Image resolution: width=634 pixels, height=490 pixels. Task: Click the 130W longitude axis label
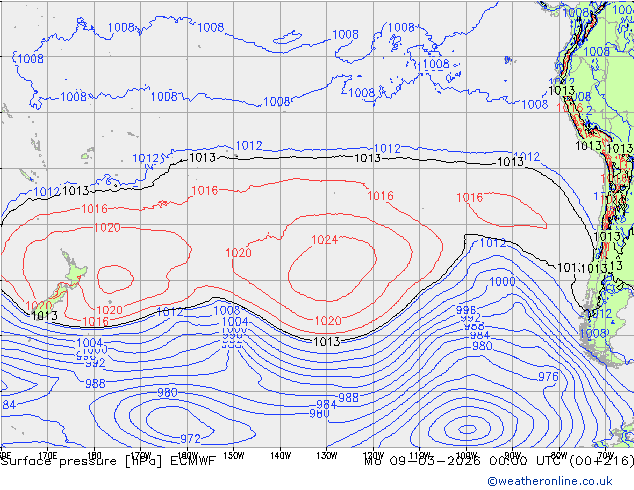[x=327, y=456]
